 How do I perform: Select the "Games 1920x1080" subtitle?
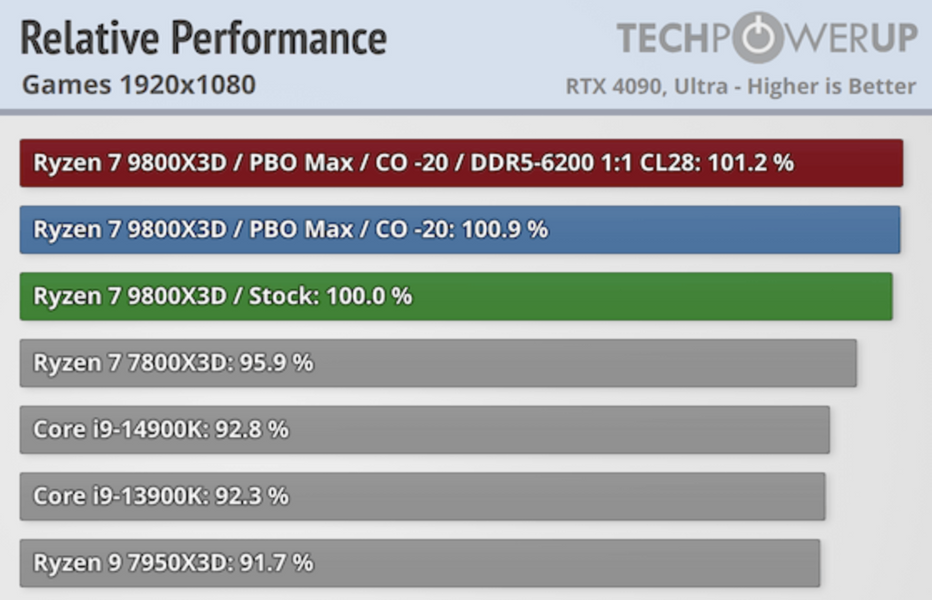(x=139, y=85)
